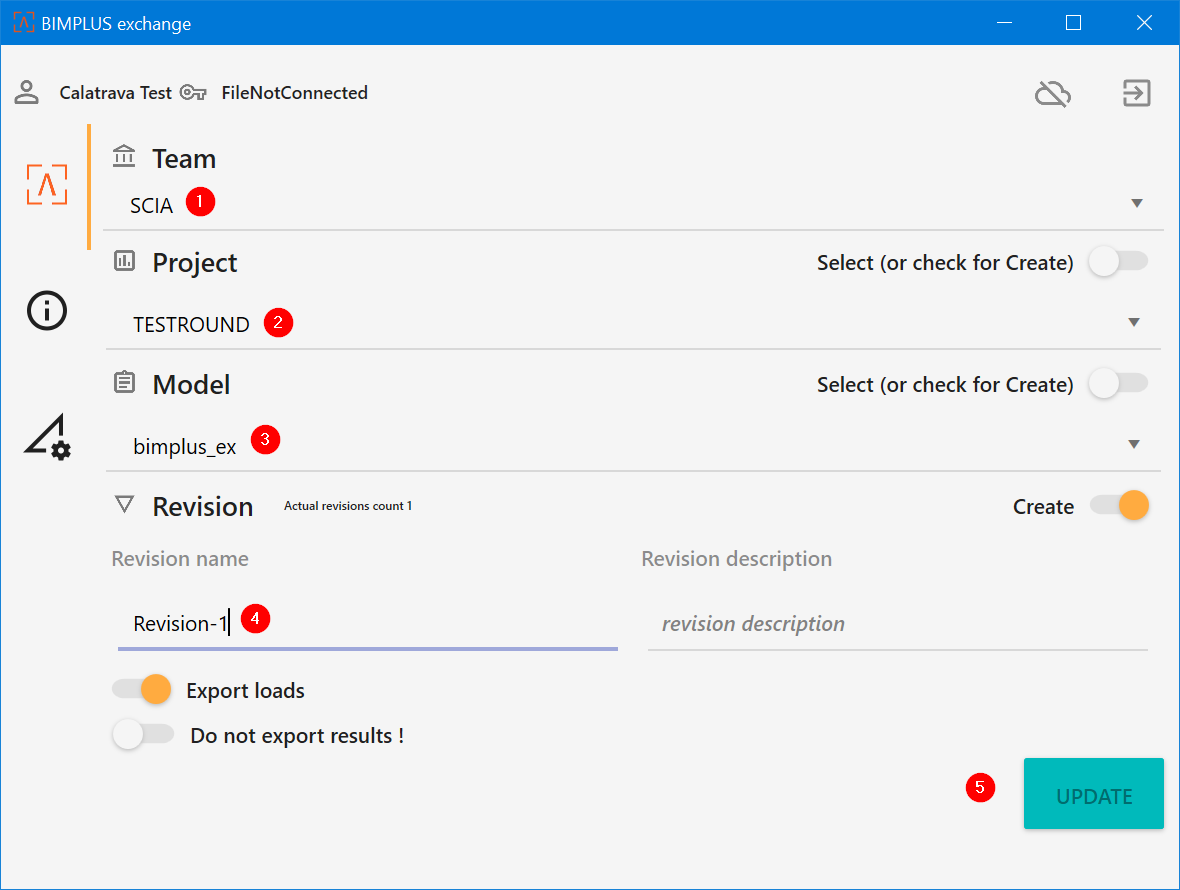This screenshot has height=890, width=1180.
Task: Turn off Export loads switch
Action: pos(142,689)
